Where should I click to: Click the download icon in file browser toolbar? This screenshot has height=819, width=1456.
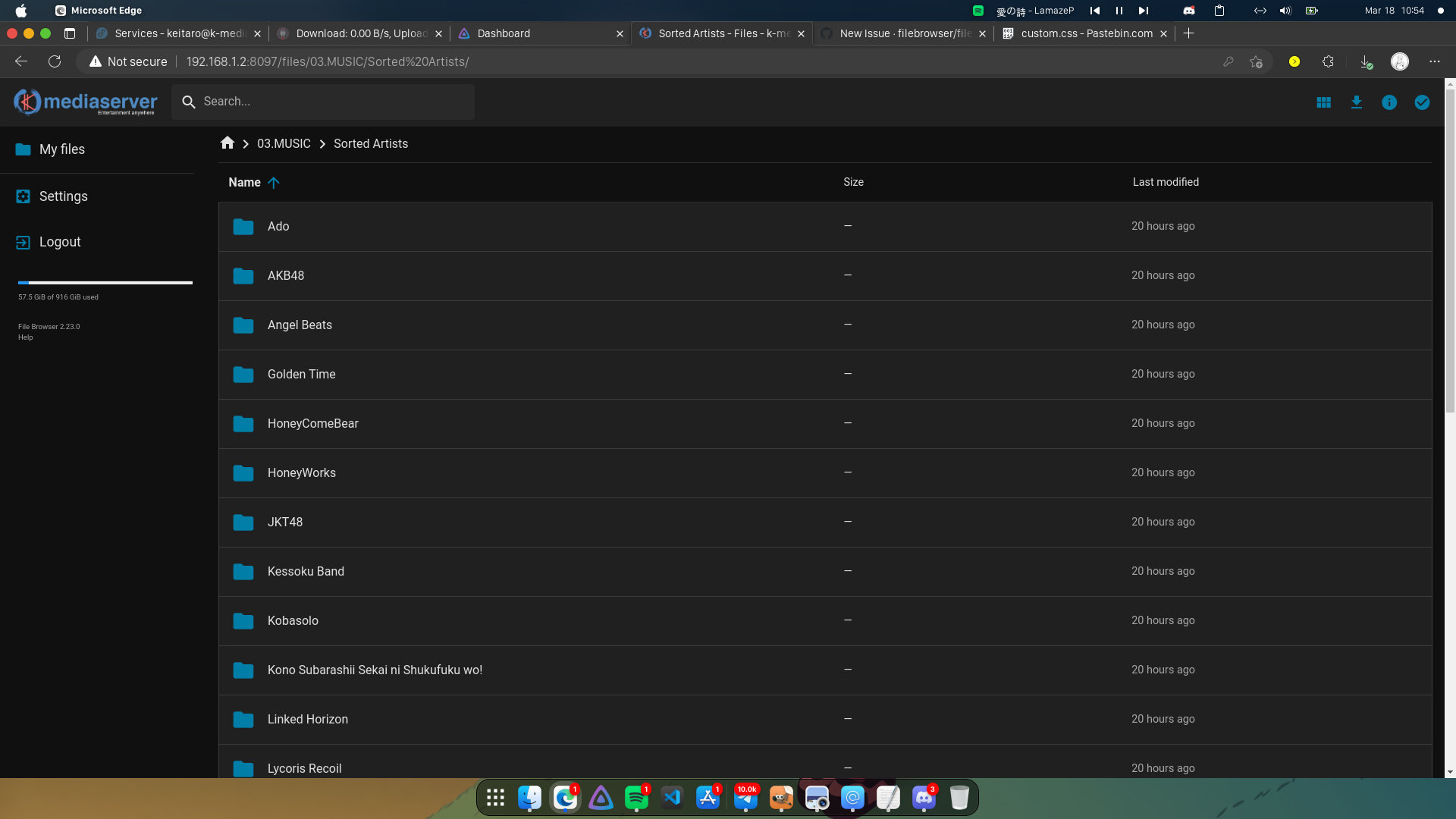point(1357,102)
